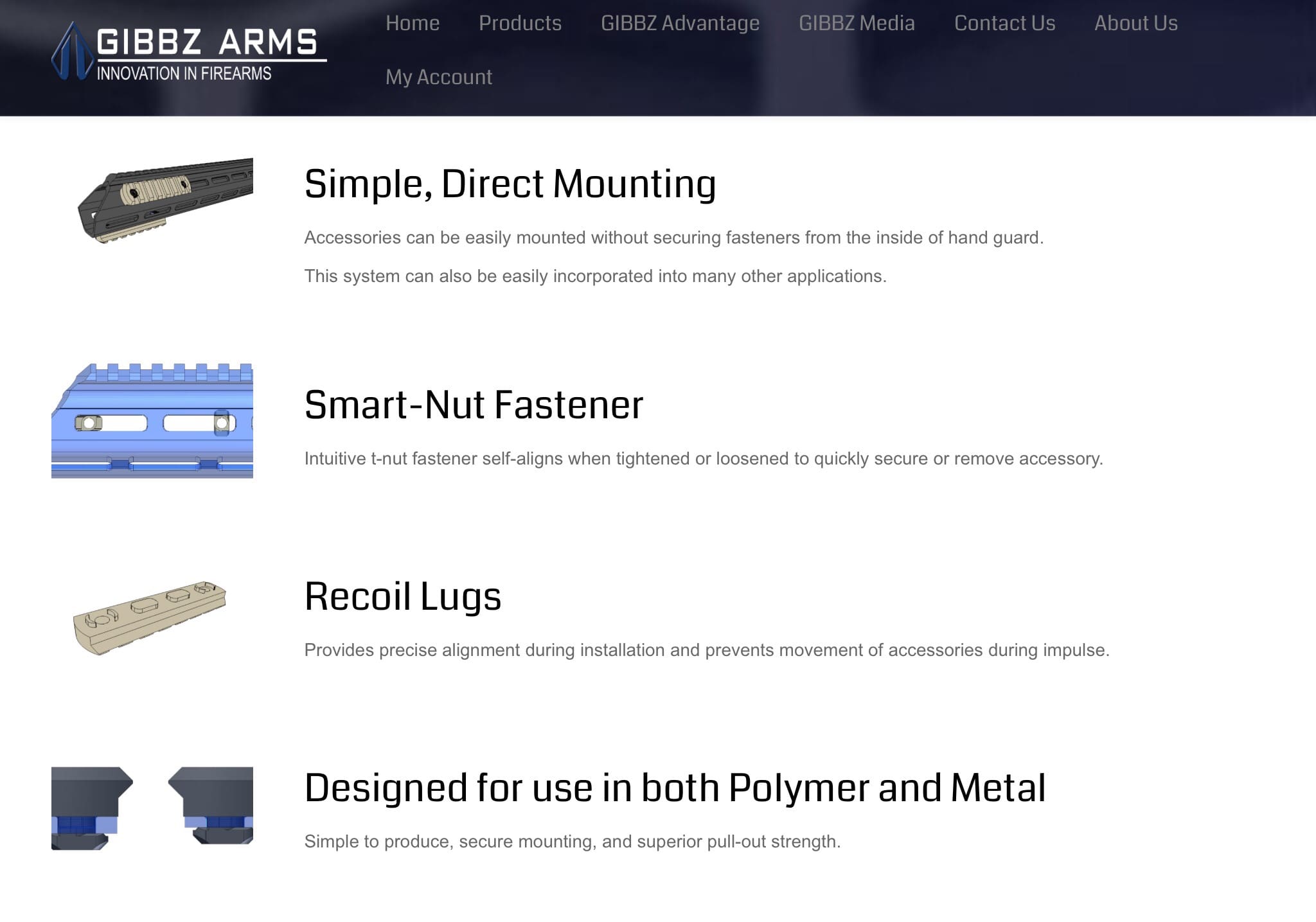Image resolution: width=1316 pixels, height=922 pixels.
Task: Click text 'Accessories can be easily mounted' paragraph
Action: 674,238
